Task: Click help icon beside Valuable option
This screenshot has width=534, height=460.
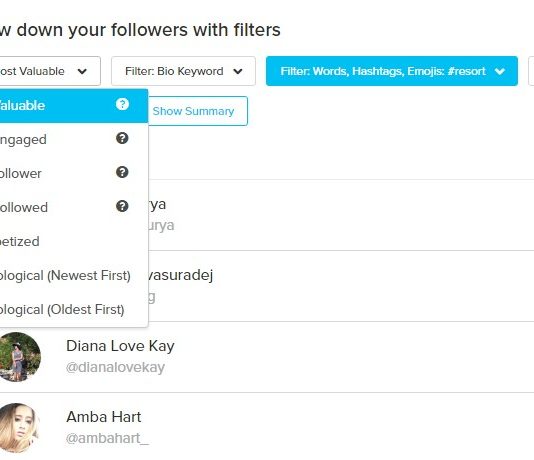Action: [x=122, y=104]
